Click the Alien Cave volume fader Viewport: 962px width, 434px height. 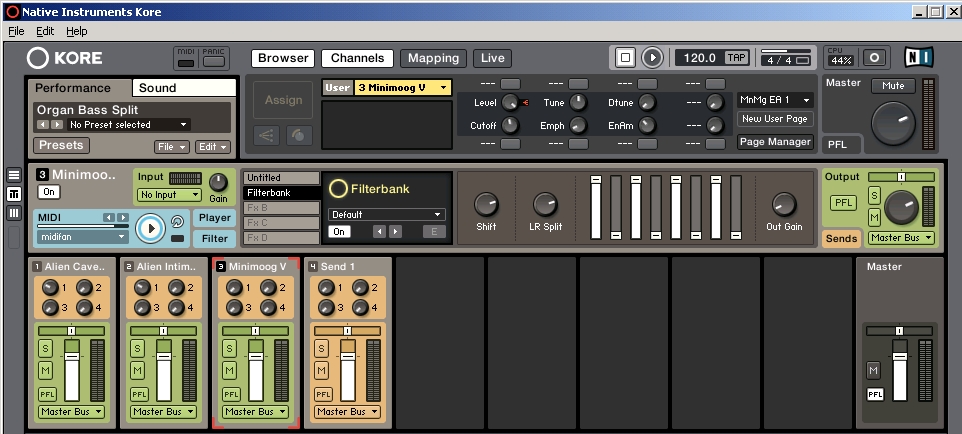[x=72, y=370]
